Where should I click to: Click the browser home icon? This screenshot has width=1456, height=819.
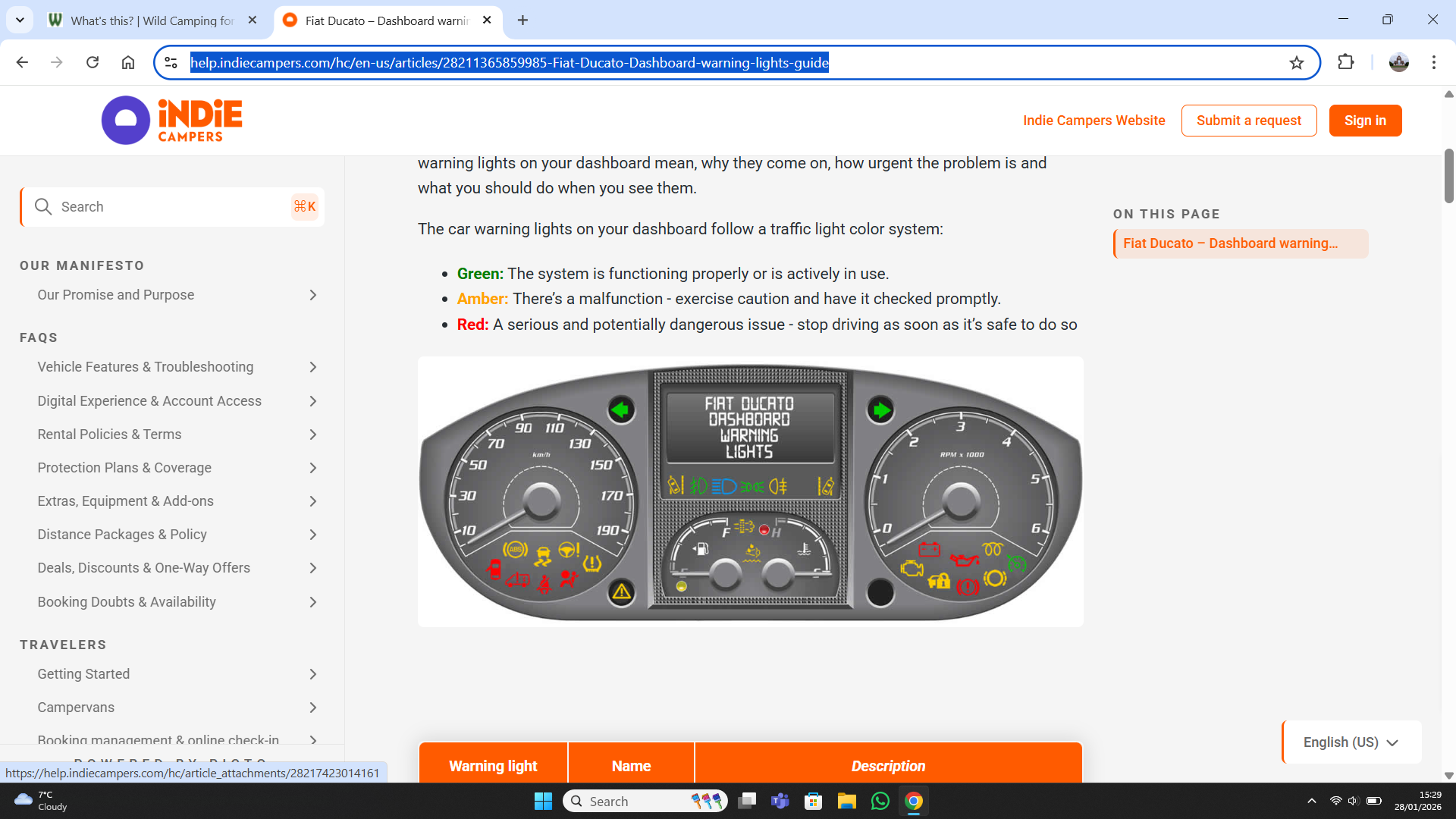(x=128, y=62)
